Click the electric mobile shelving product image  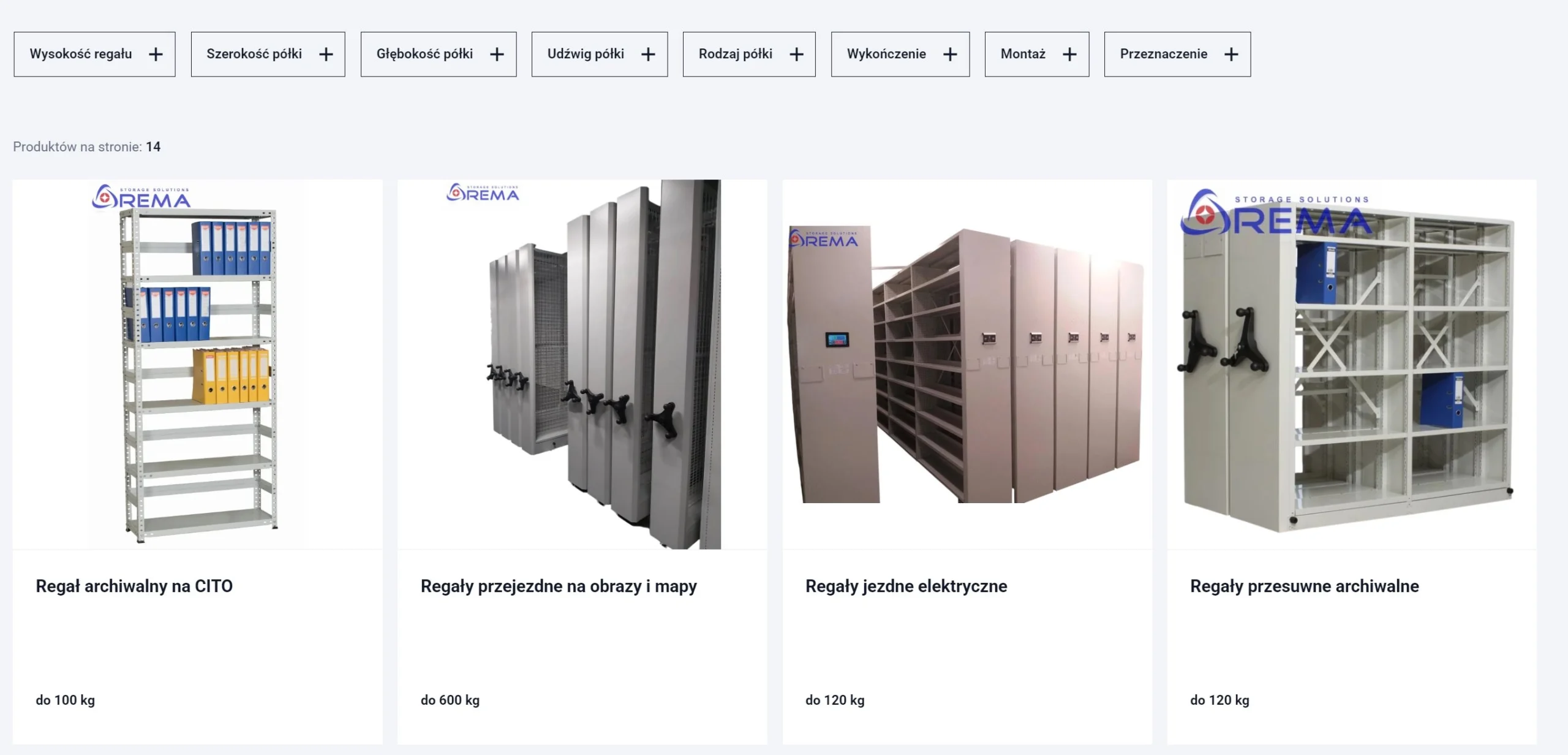[x=967, y=365]
